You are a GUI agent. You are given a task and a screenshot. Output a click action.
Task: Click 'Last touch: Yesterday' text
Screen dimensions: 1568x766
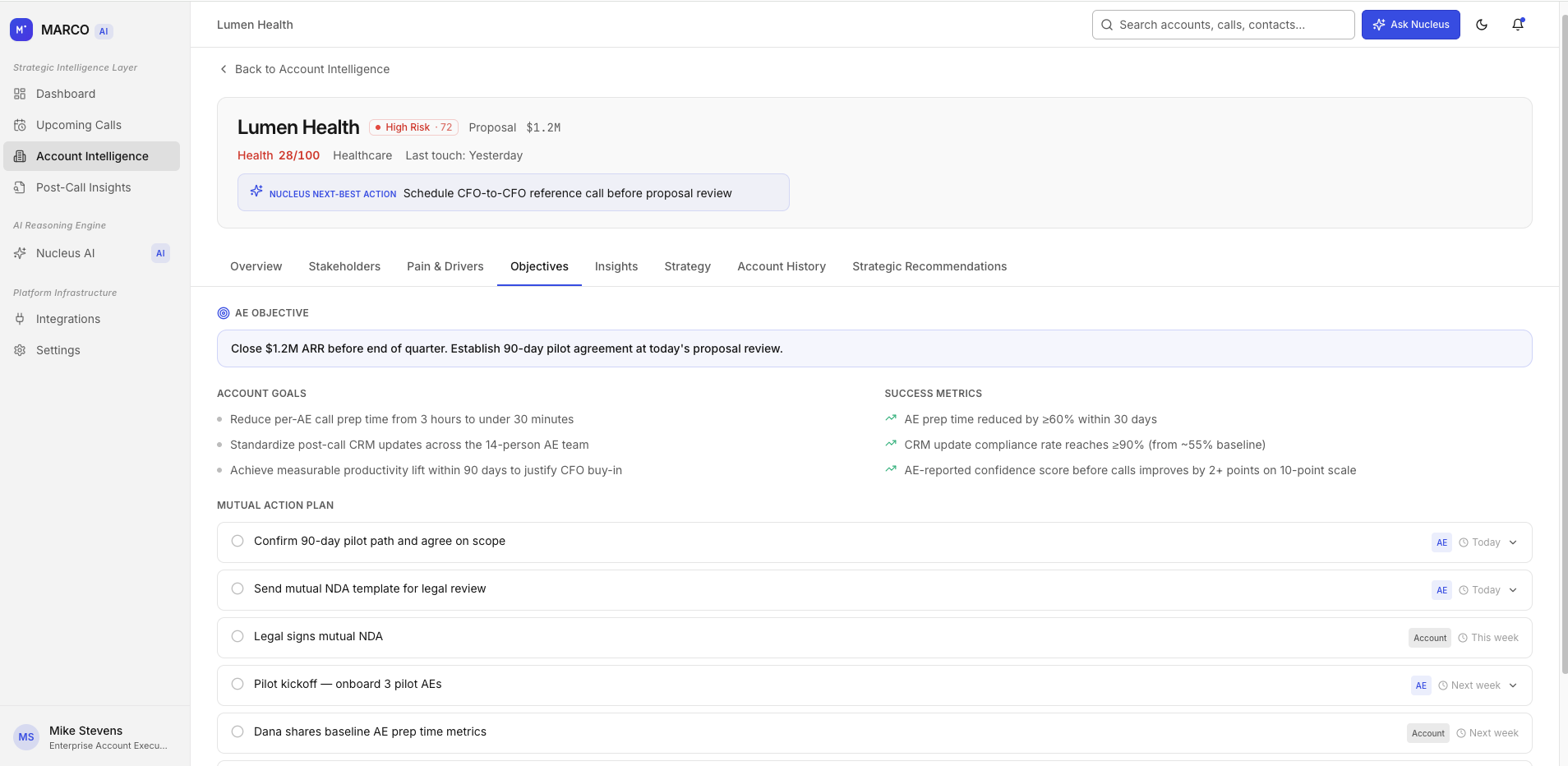(x=463, y=155)
